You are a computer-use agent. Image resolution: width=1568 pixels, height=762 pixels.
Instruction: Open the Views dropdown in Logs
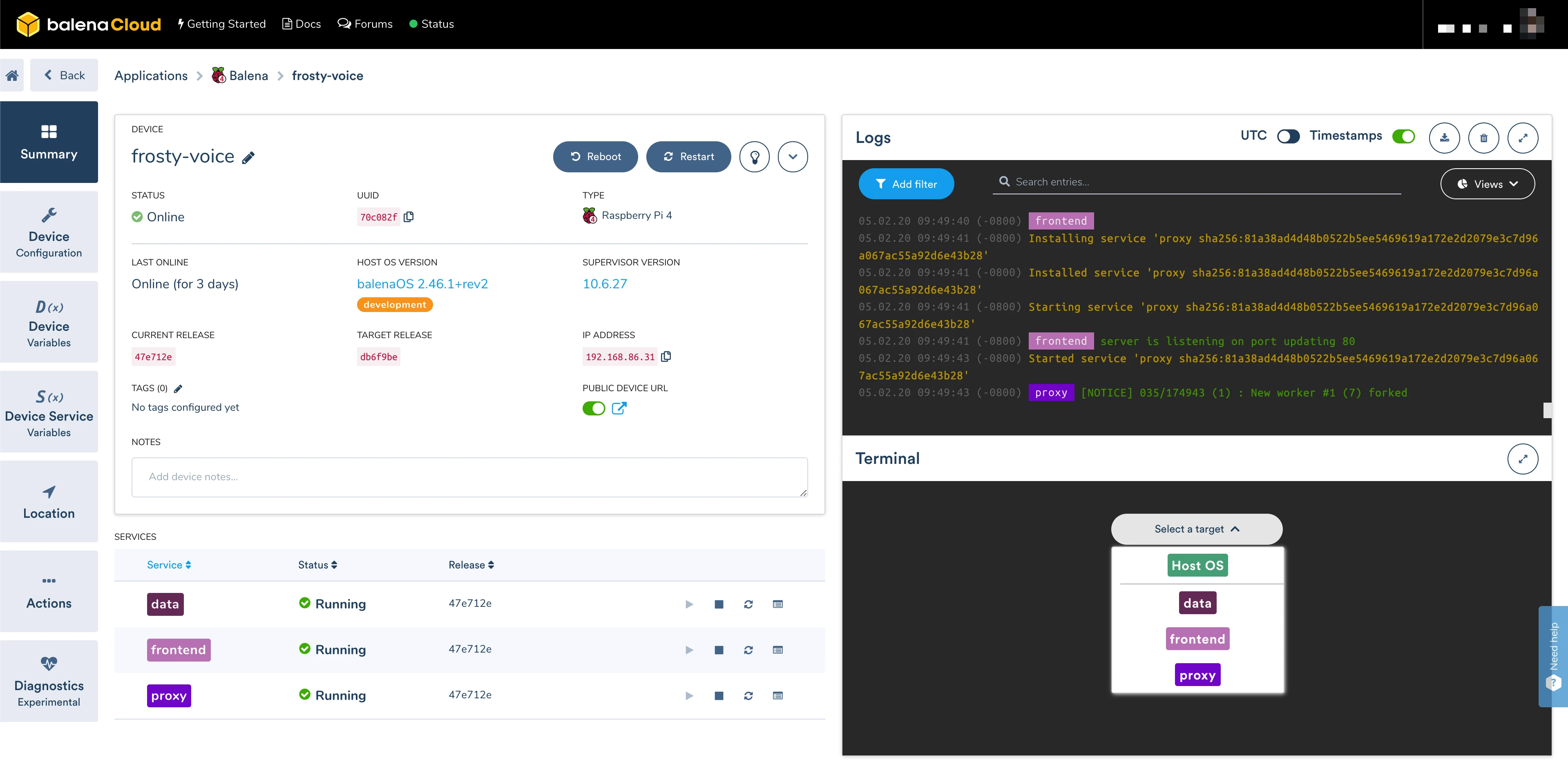click(x=1487, y=184)
